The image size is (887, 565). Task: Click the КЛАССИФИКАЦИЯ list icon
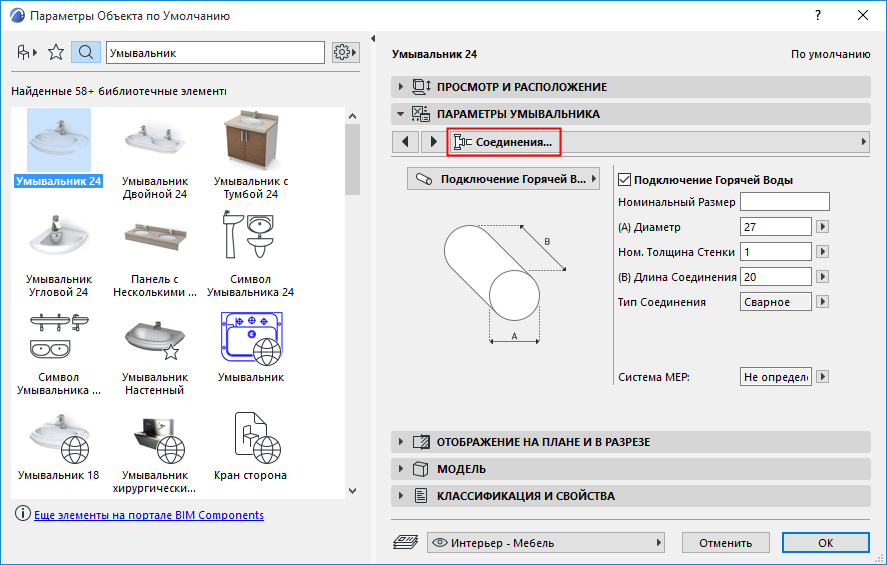pyautogui.click(x=421, y=495)
